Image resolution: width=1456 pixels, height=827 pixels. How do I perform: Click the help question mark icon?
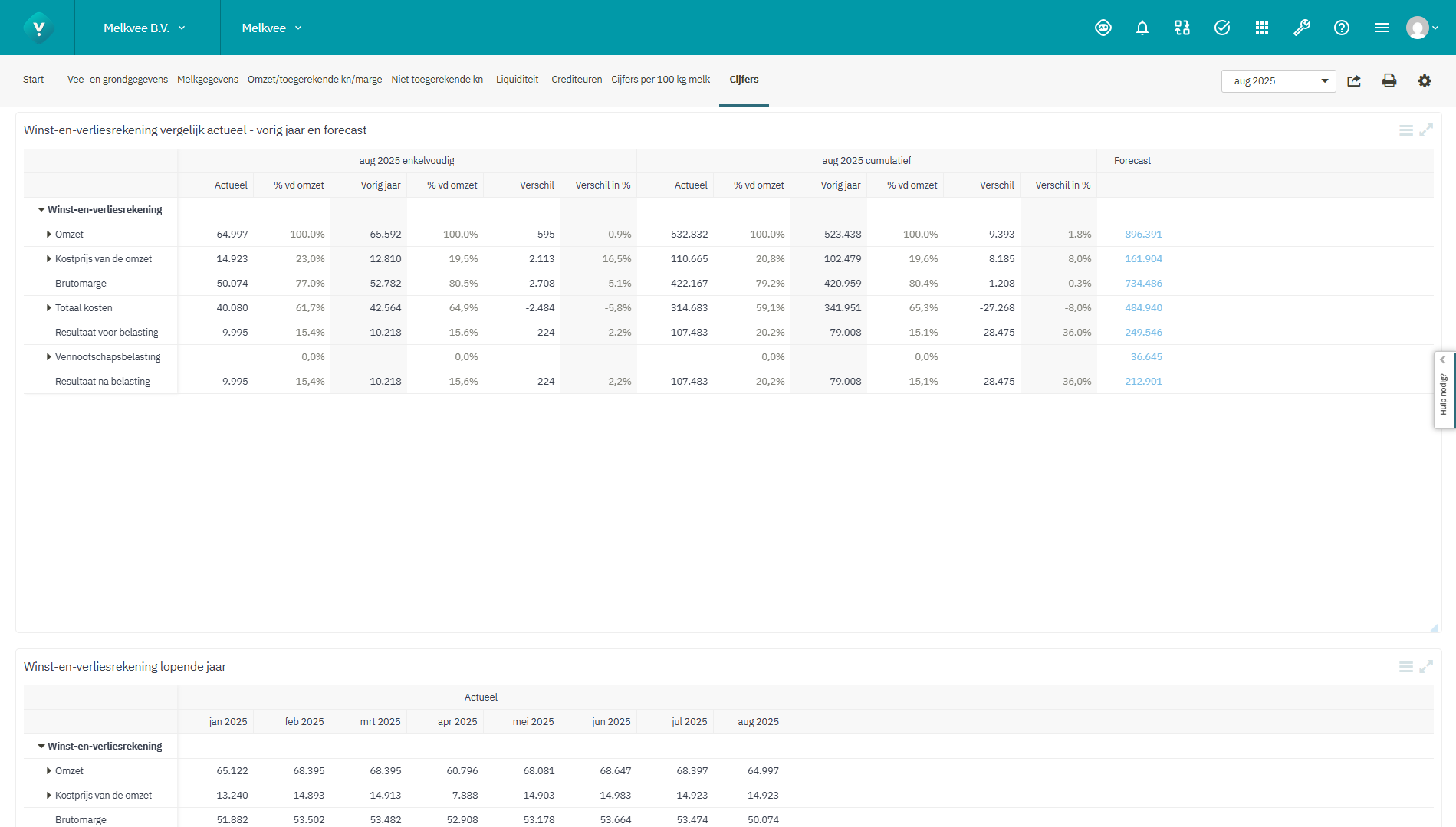1341,28
